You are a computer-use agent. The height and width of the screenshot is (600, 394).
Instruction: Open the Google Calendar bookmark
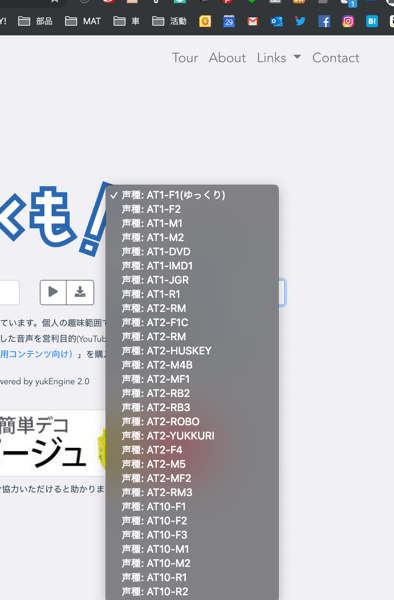(x=229, y=21)
